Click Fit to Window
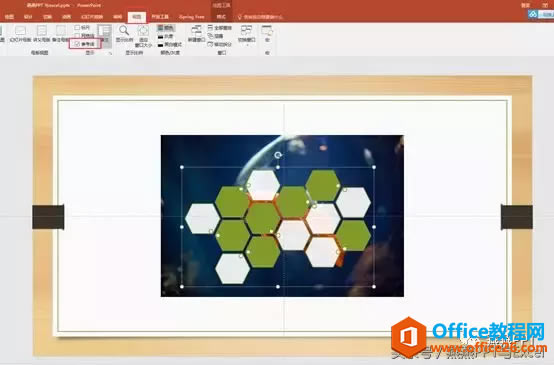Screen dimensions: 554x365 pos(143,37)
